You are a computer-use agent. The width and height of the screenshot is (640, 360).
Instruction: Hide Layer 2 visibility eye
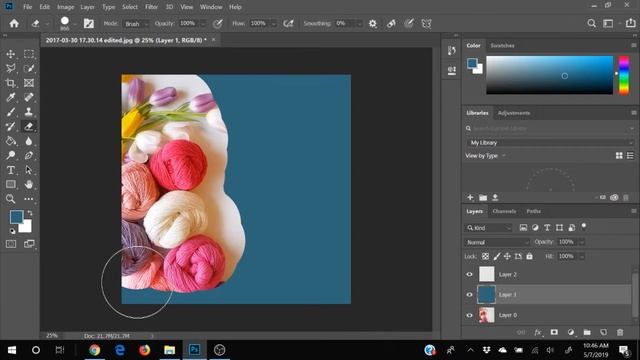point(469,274)
